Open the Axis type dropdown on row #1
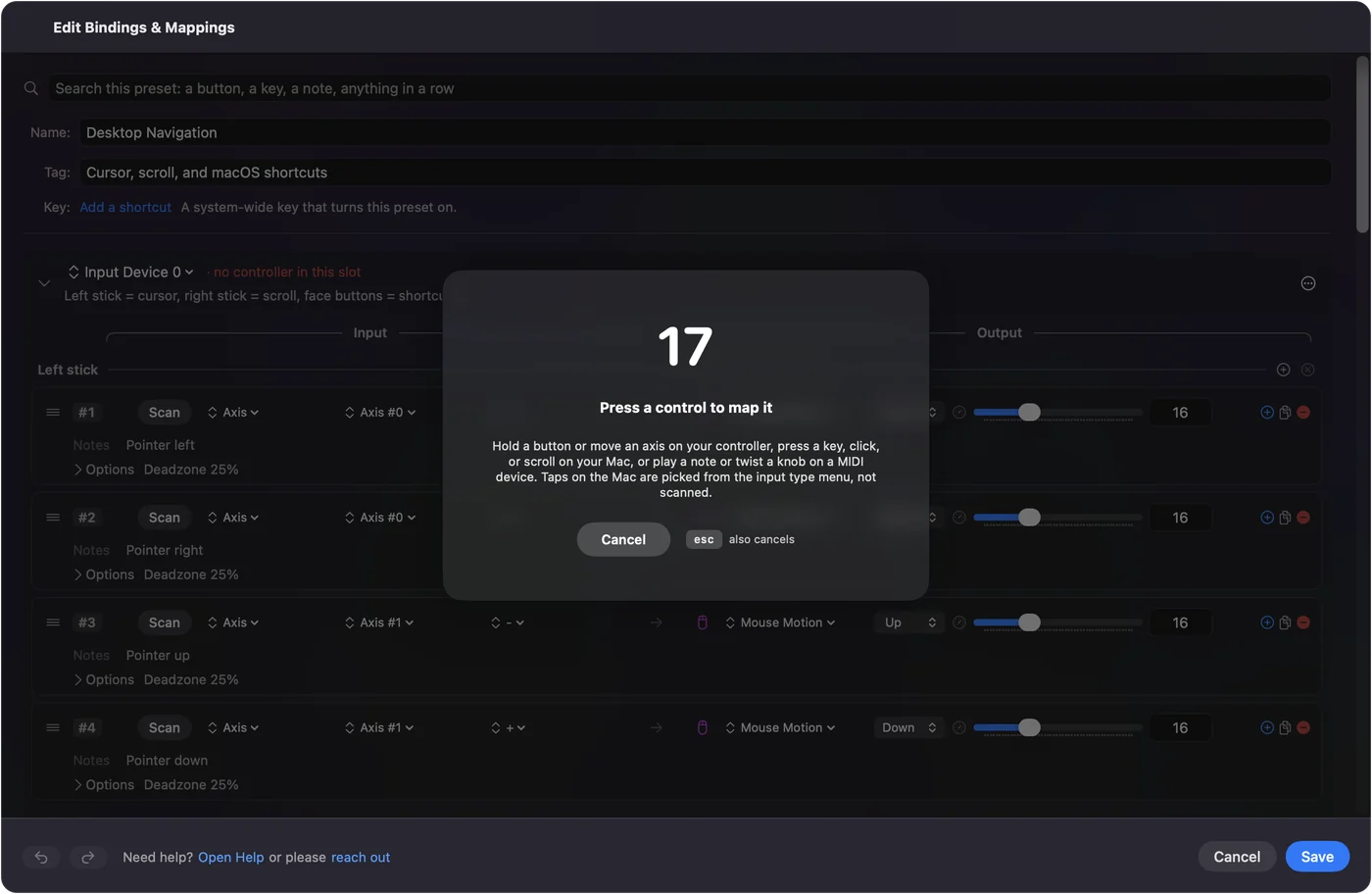This screenshot has height=894, width=1372. tap(233, 413)
